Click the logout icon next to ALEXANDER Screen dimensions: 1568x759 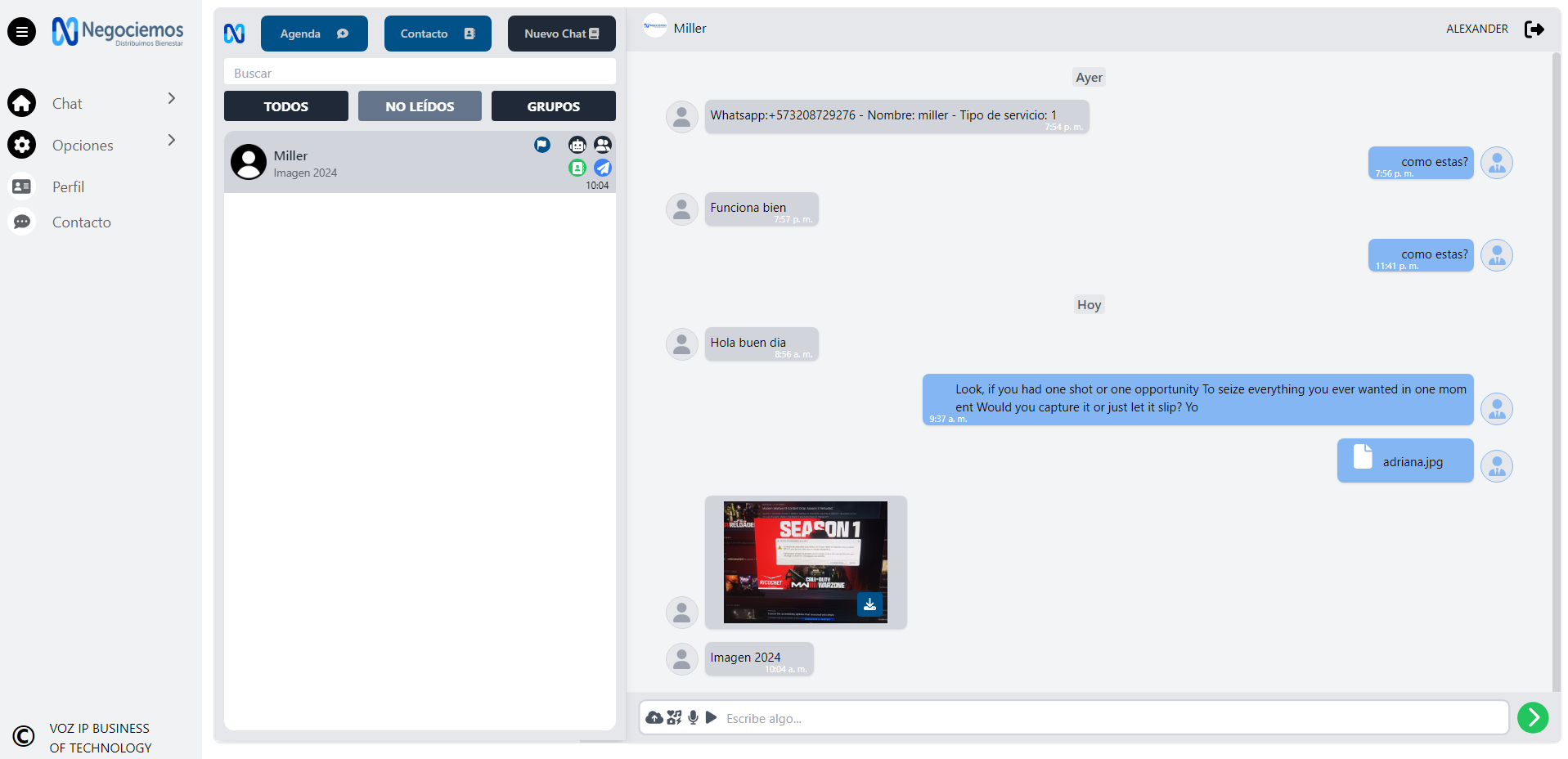pyautogui.click(x=1535, y=29)
